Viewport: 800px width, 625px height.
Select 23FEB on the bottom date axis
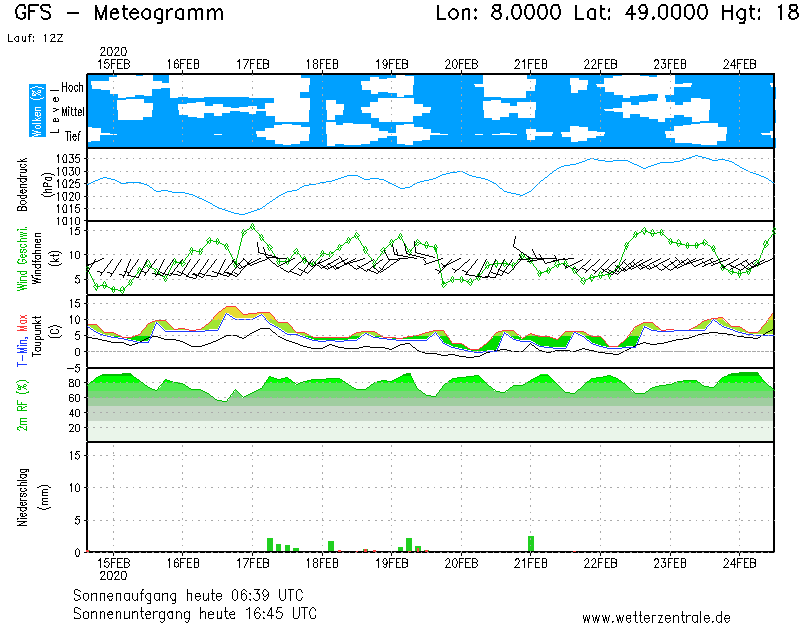670,563
